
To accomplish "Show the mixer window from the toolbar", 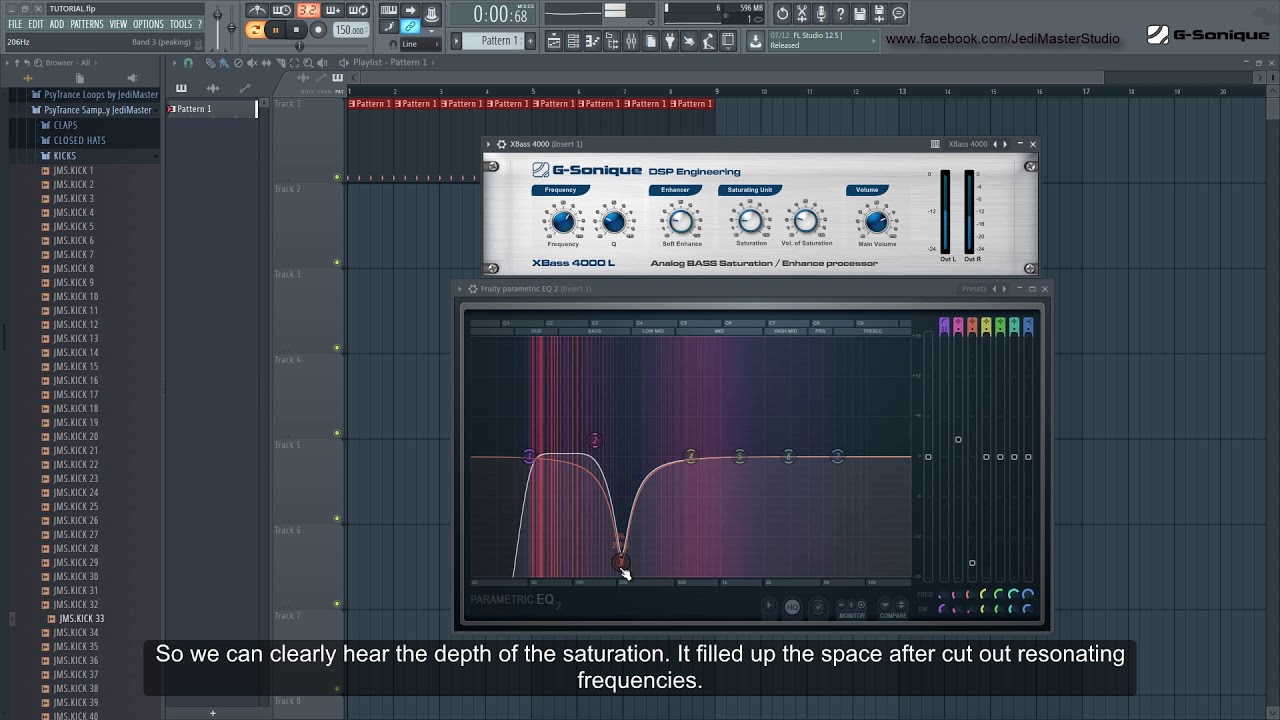I will pyautogui.click(x=631, y=40).
